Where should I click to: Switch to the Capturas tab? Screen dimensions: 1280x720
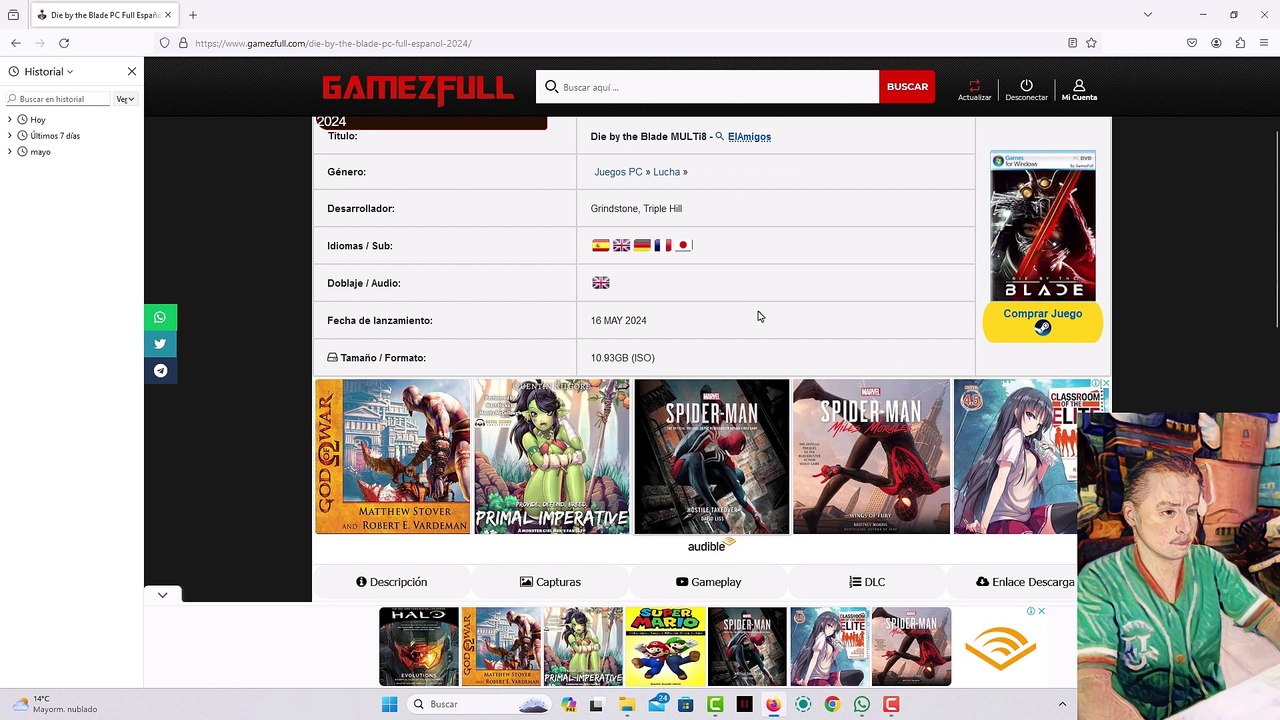coord(550,582)
